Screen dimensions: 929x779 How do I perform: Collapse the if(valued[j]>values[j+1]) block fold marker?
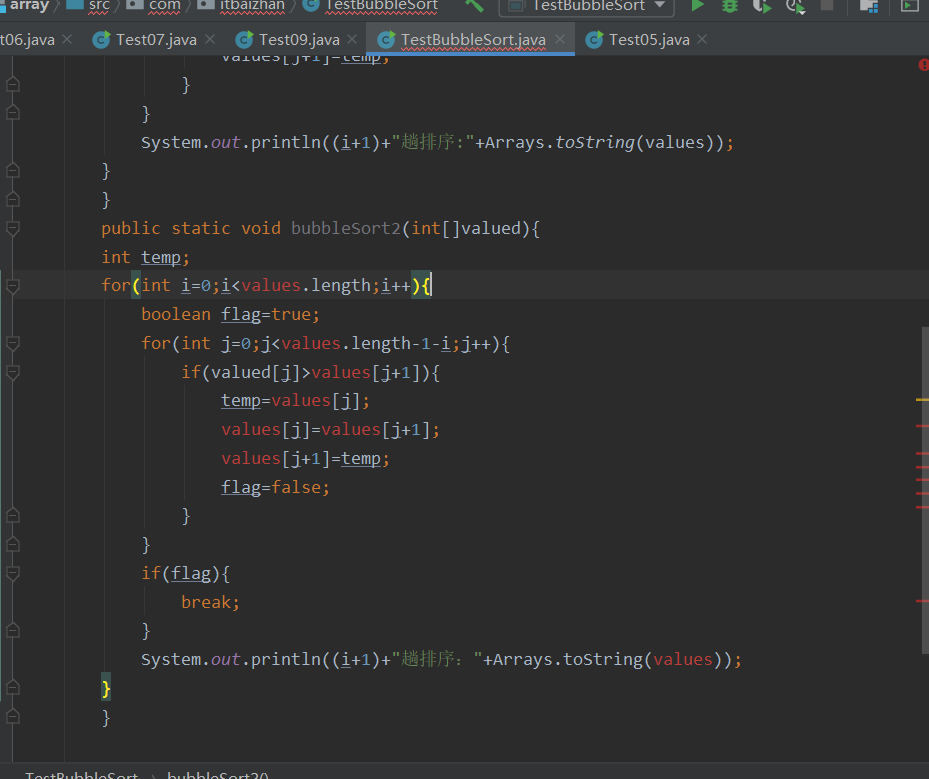tap(12, 372)
